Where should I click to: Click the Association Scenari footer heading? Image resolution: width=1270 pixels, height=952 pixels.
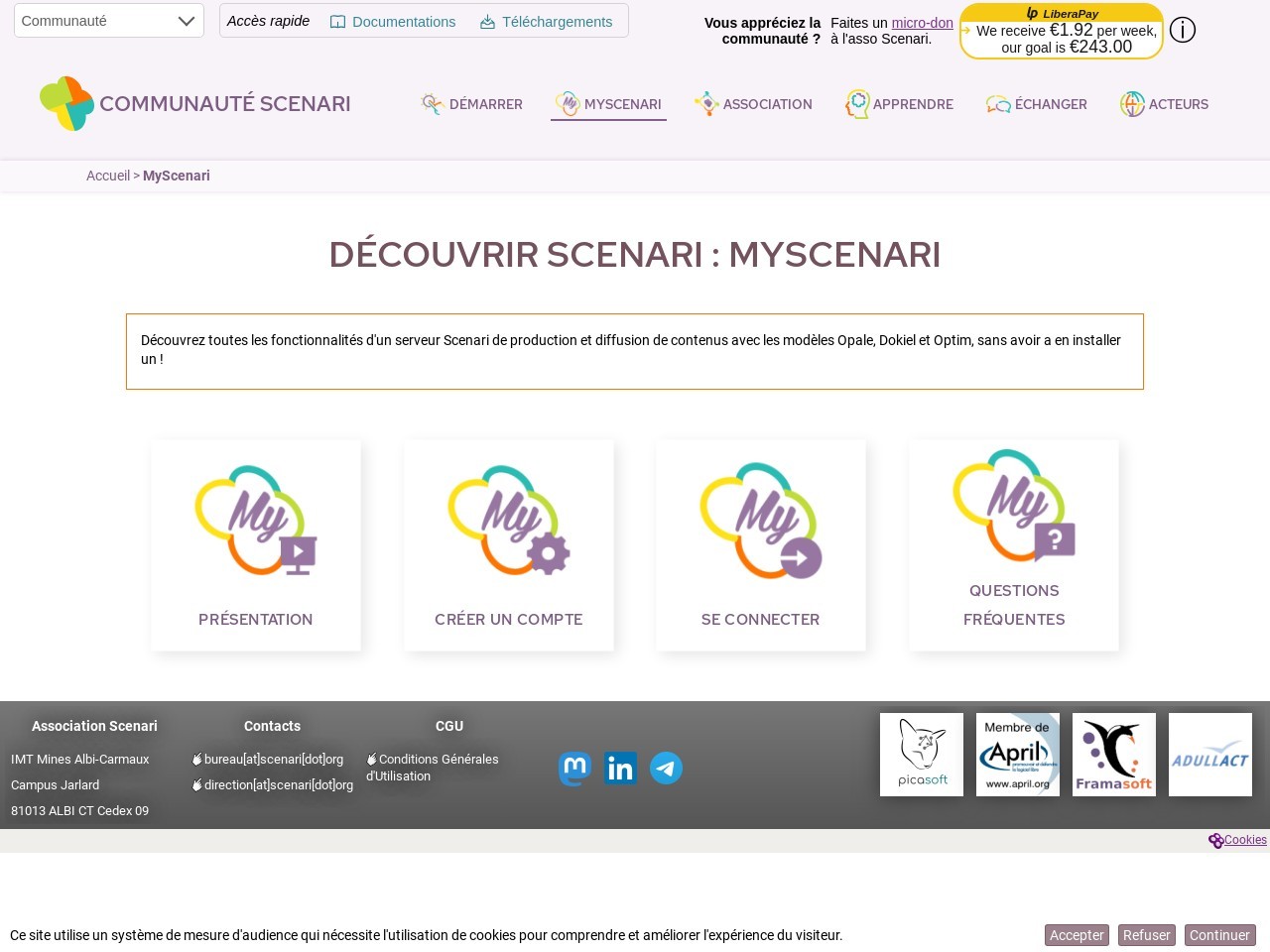[94, 726]
